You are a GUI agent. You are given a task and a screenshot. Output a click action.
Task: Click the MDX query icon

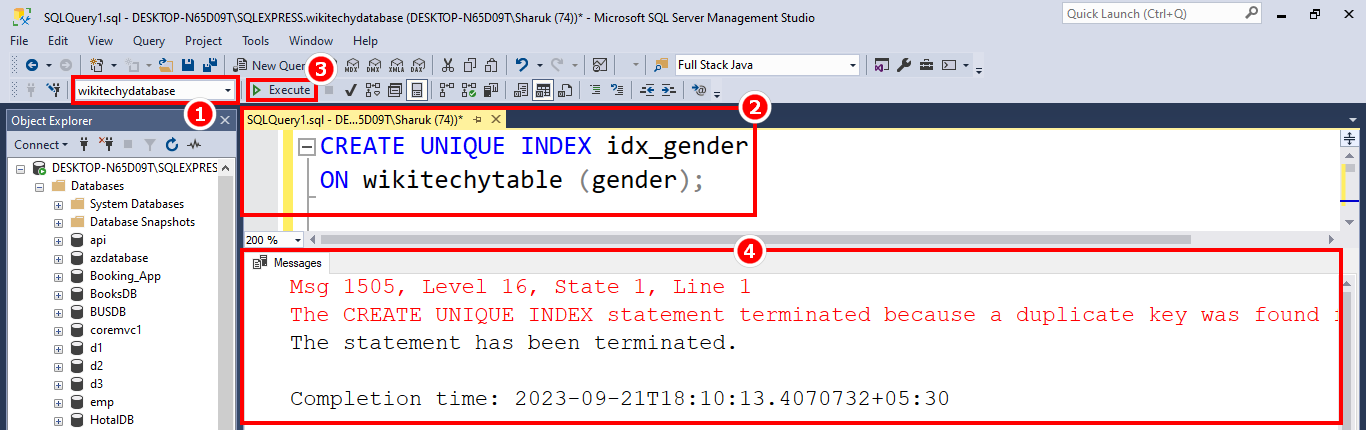pos(351,65)
